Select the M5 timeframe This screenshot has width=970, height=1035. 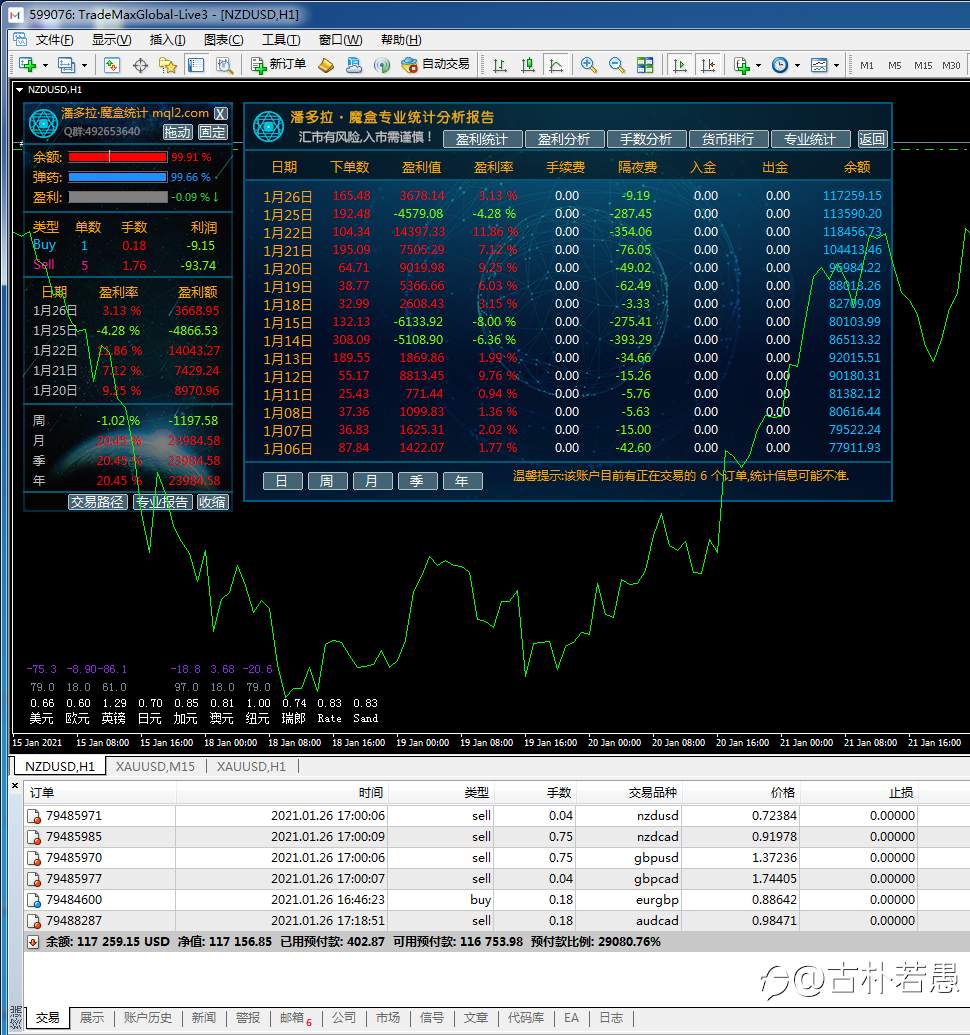895,65
